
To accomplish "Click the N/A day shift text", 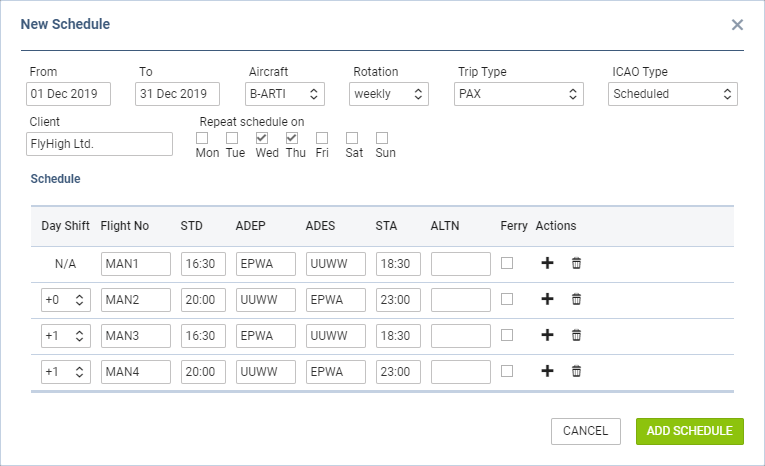I will coord(65,264).
